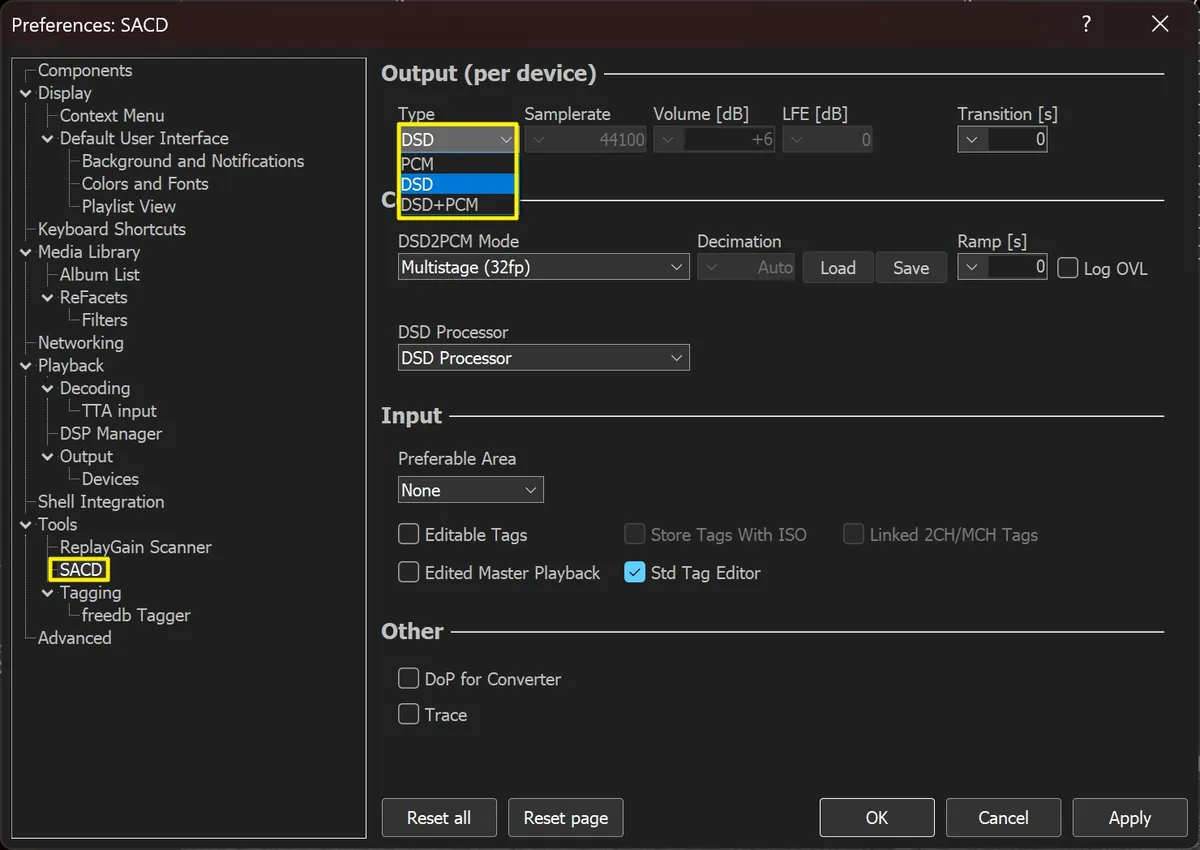The image size is (1200, 850).
Task: Select DSD in the Type dropdown list
Action: 457,184
